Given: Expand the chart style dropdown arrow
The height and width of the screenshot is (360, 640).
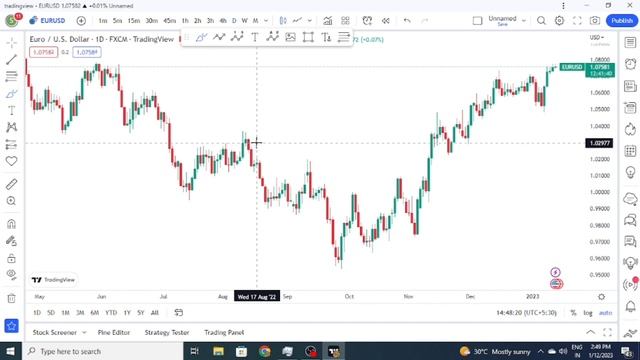Looking at the screenshot, I should click(x=310, y=20).
